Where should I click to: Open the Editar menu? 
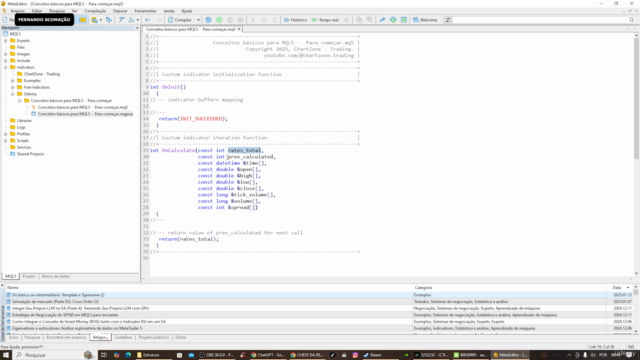click(x=37, y=11)
